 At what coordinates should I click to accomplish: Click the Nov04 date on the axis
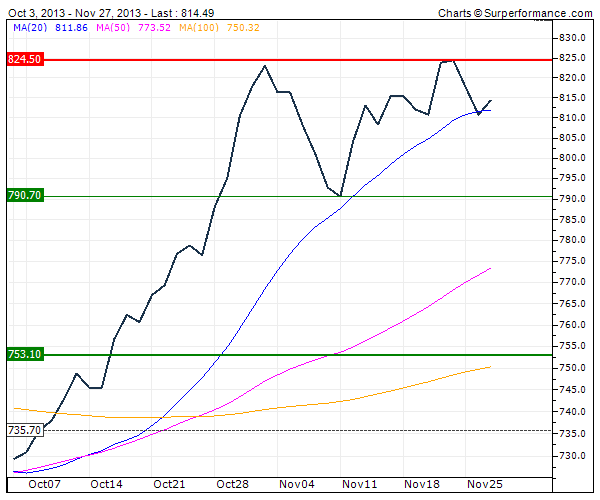point(295,483)
